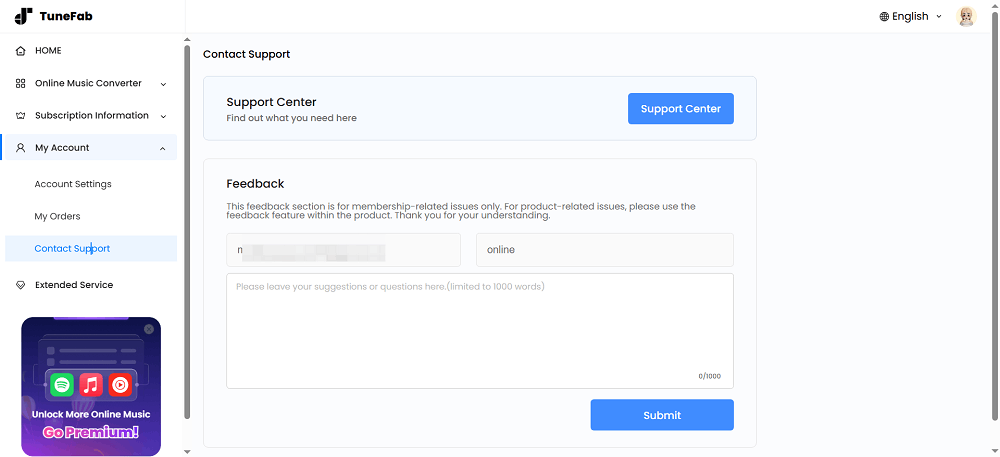Click the Go Premium promo banner
Viewport: 1000px width, 457px height.
coord(91,386)
